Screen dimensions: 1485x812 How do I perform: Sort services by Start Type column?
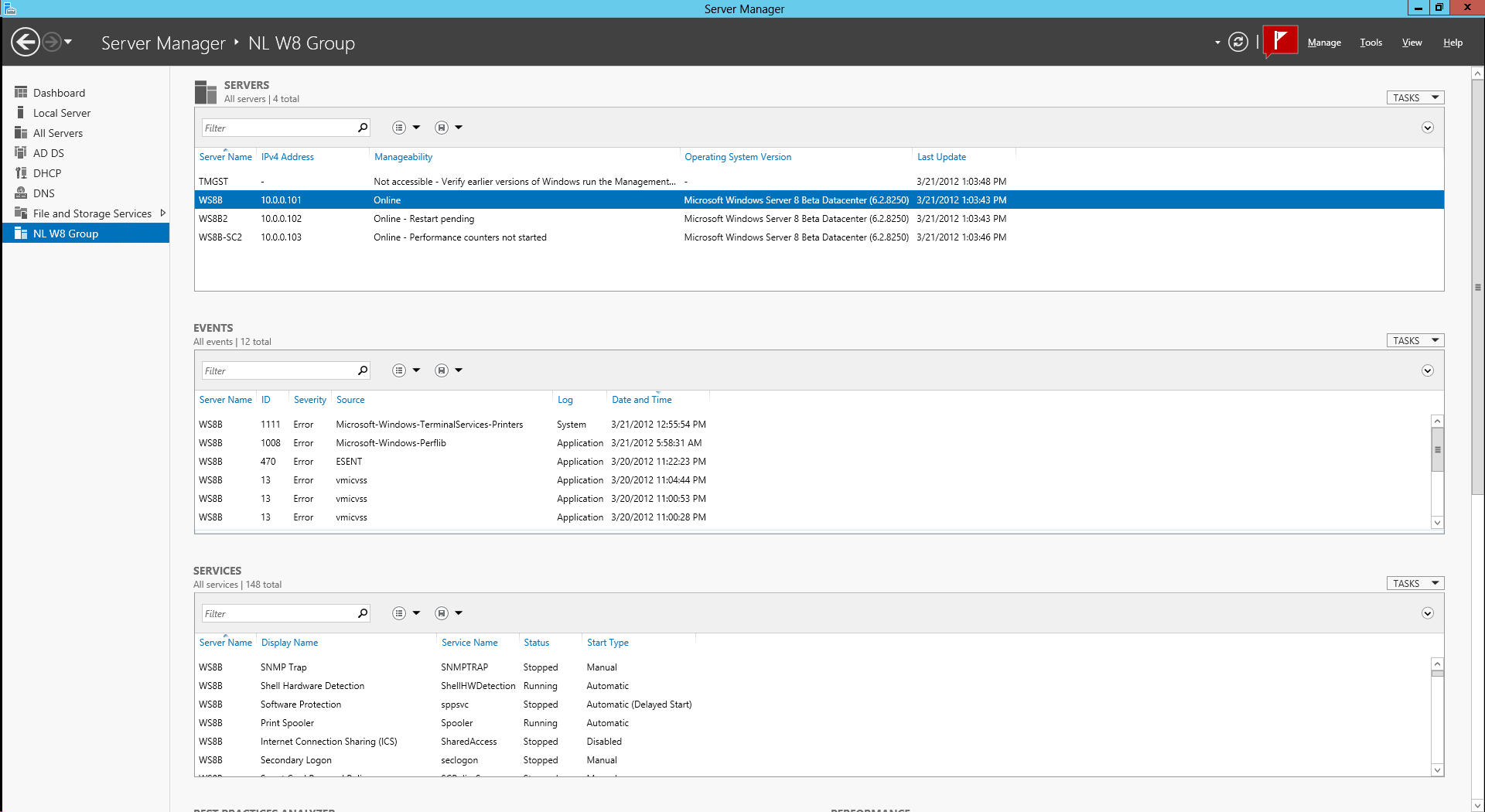pyautogui.click(x=607, y=643)
